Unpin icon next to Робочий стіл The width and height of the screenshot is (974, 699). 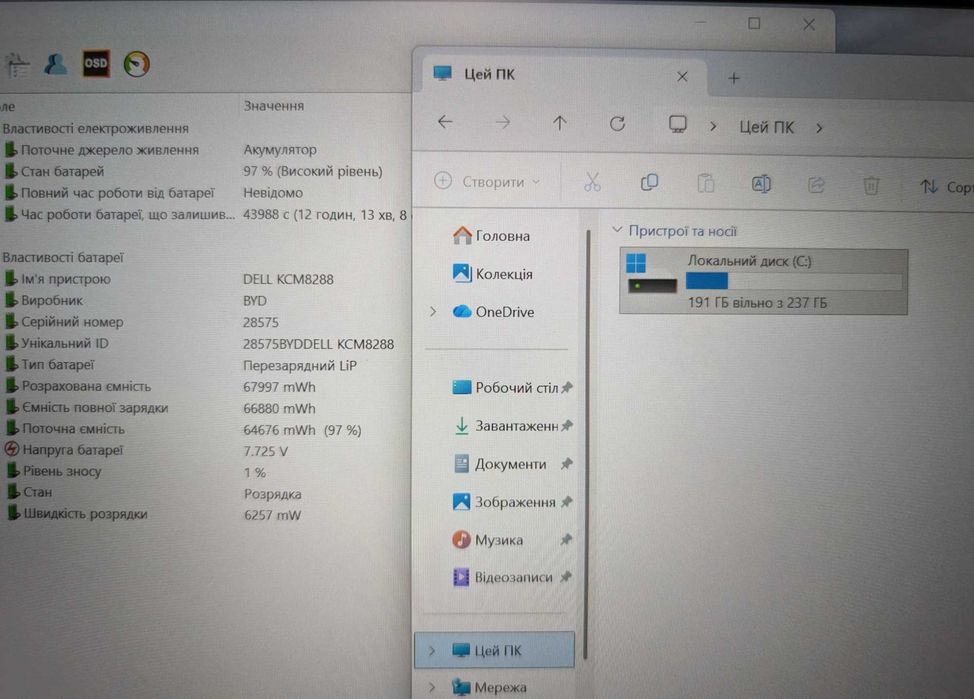pyautogui.click(x=567, y=388)
